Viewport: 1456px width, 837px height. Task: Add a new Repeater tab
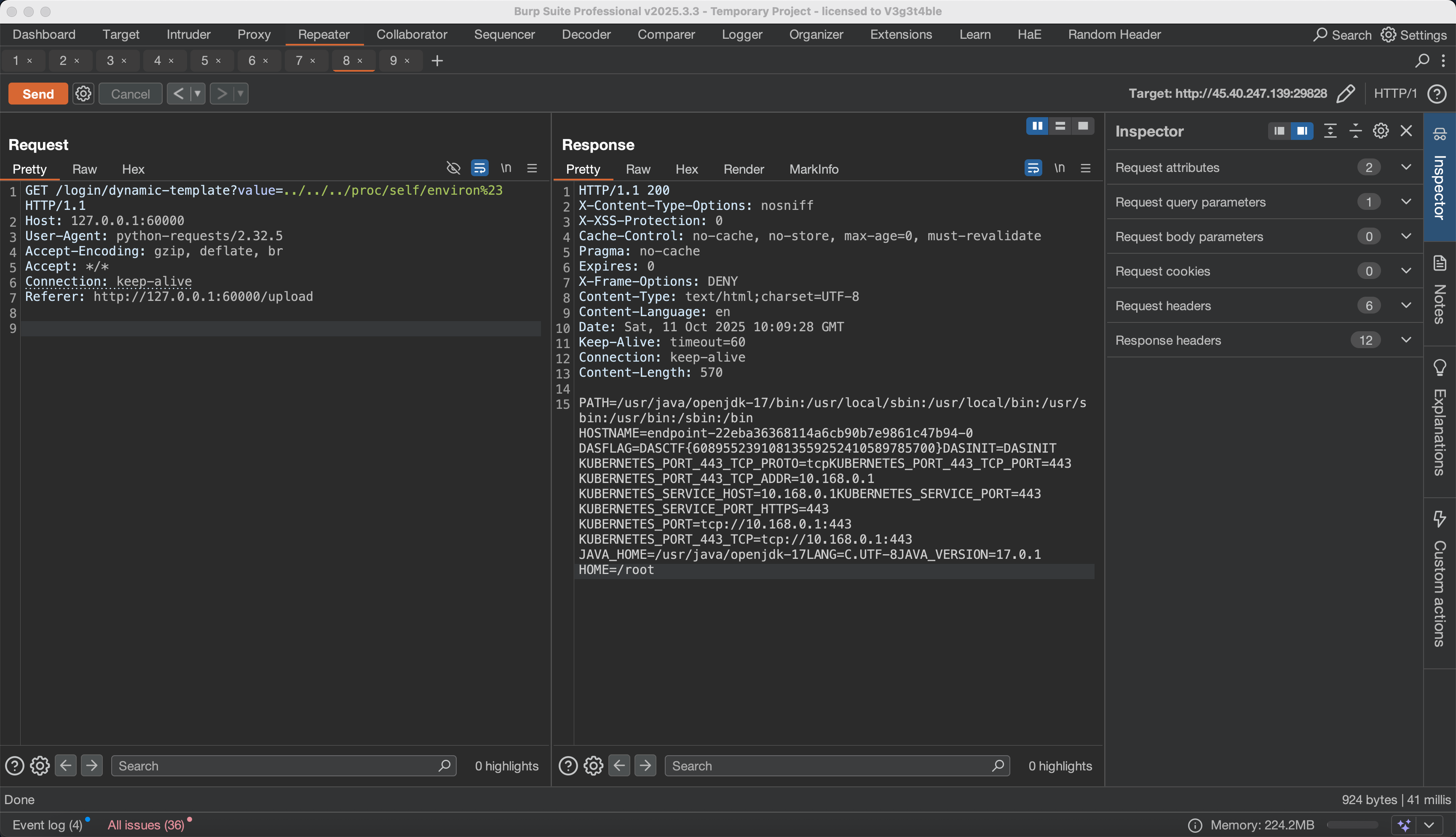(437, 60)
